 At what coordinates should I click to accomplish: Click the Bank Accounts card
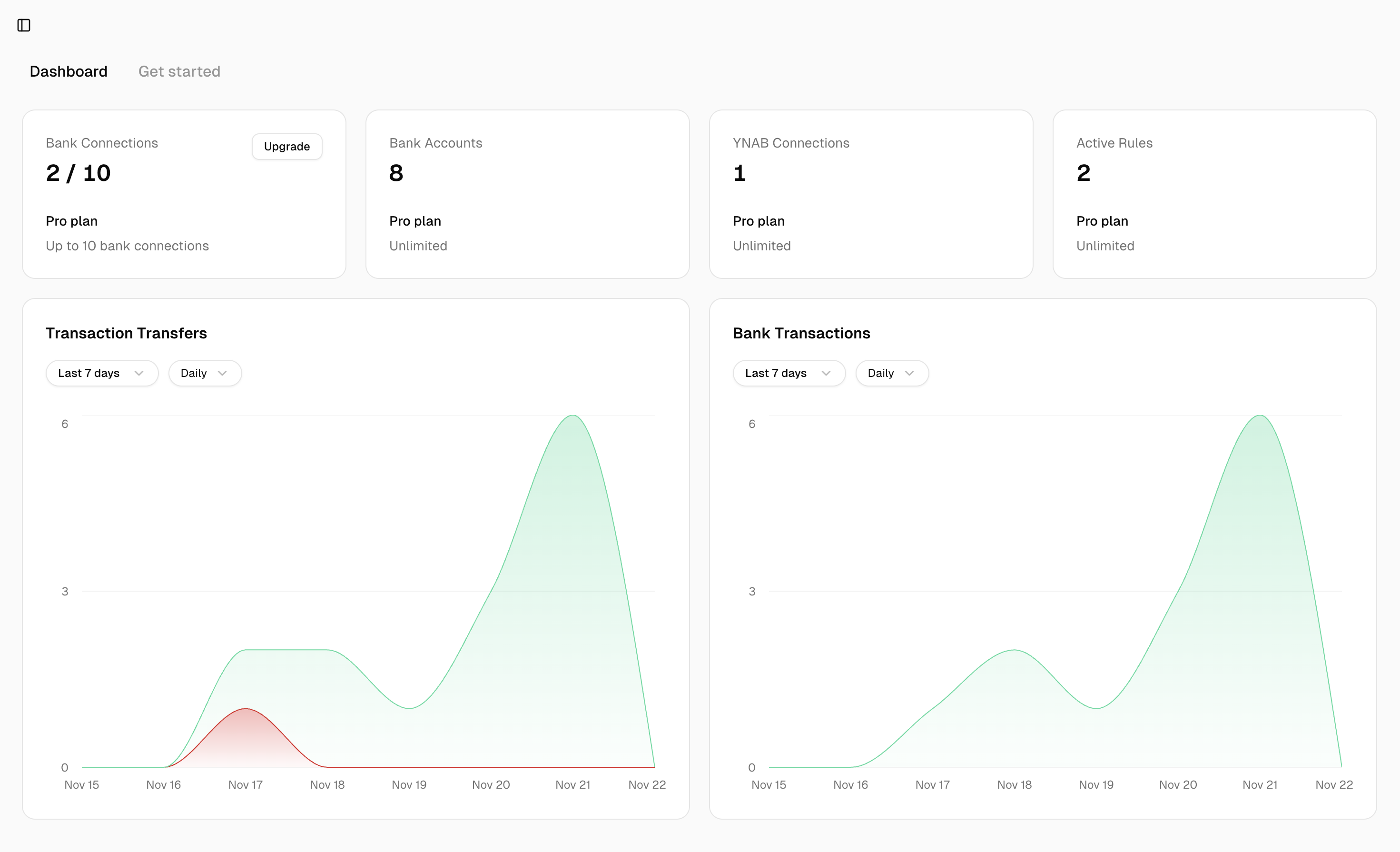527,194
